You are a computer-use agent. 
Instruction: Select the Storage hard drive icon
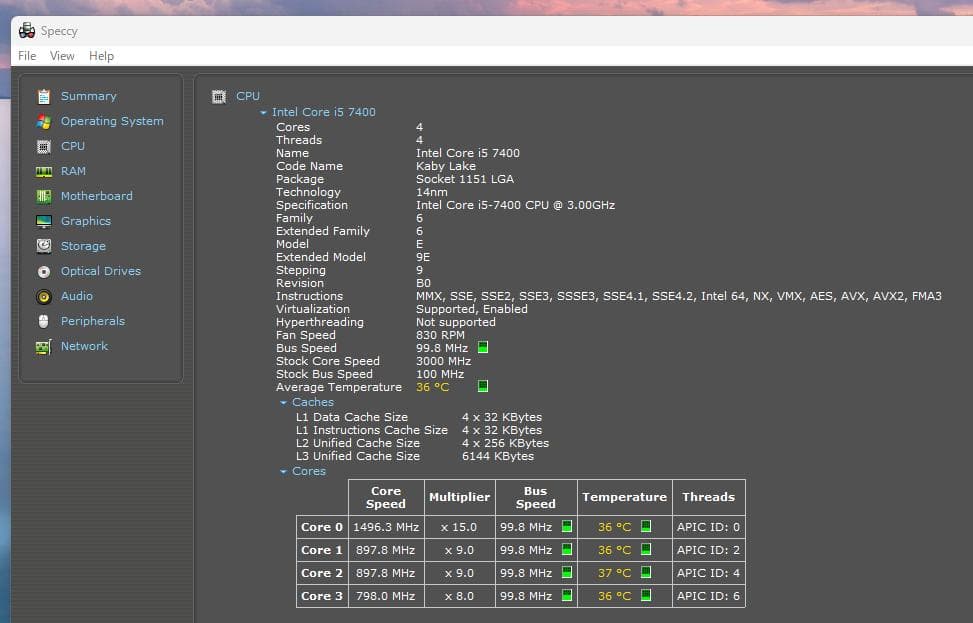click(x=43, y=246)
